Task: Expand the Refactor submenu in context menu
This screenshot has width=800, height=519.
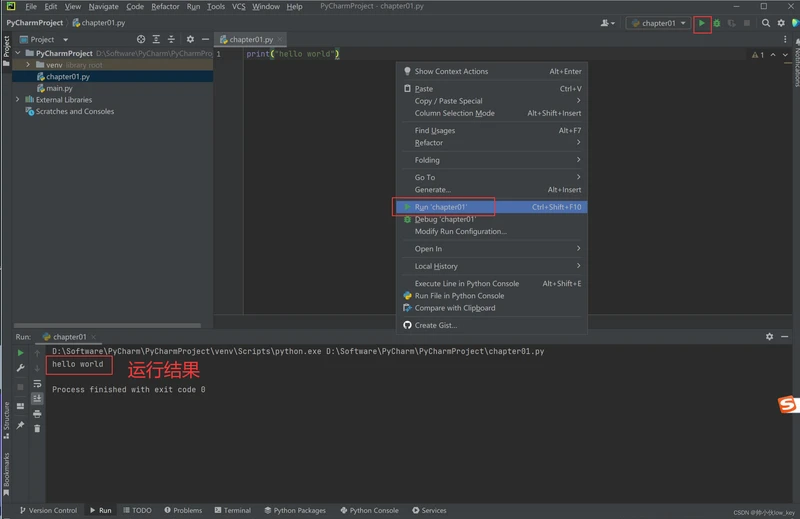Action: click(x=492, y=142)
